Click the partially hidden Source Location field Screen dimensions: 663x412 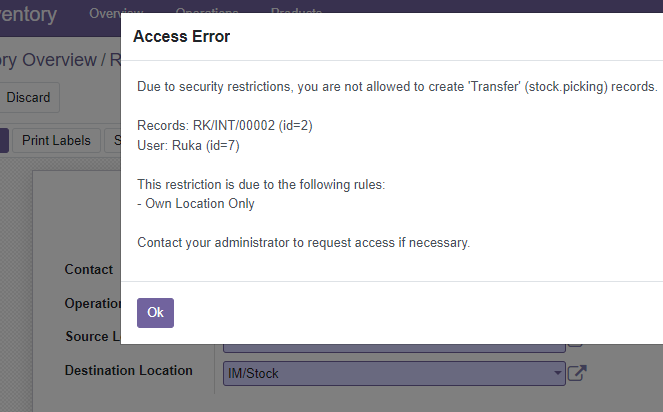coord(394,348)
